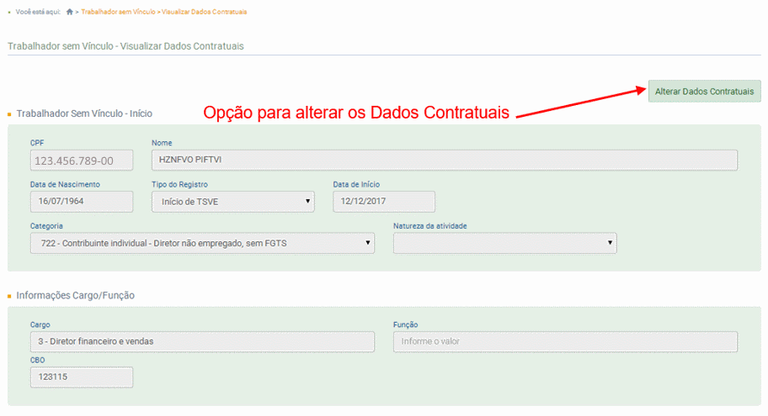The width and height of the screenshot is (768, 416).
Task: Focus the Função input field
Action: click(565, 342)
